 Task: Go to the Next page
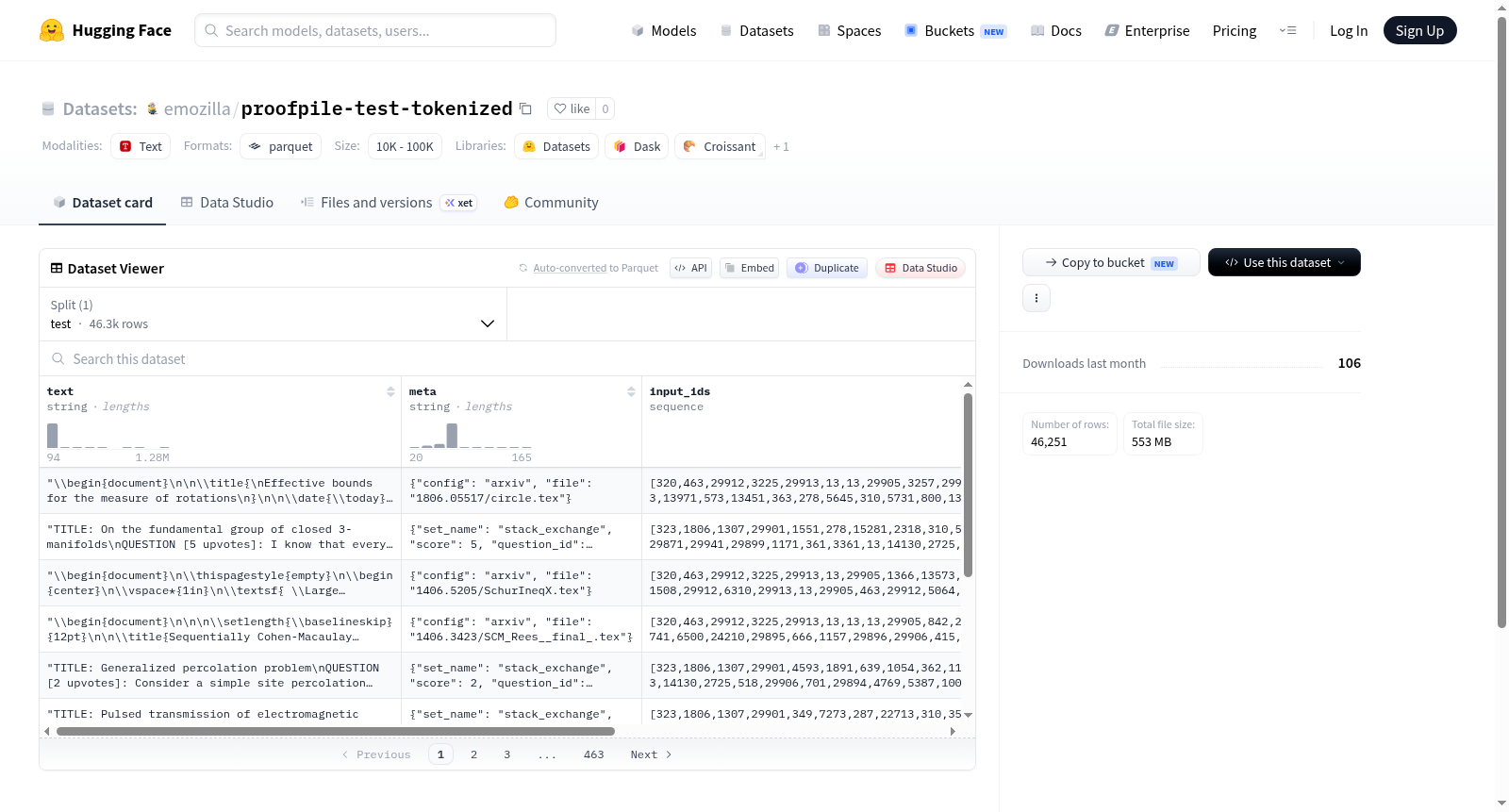(x=651, y=754)
